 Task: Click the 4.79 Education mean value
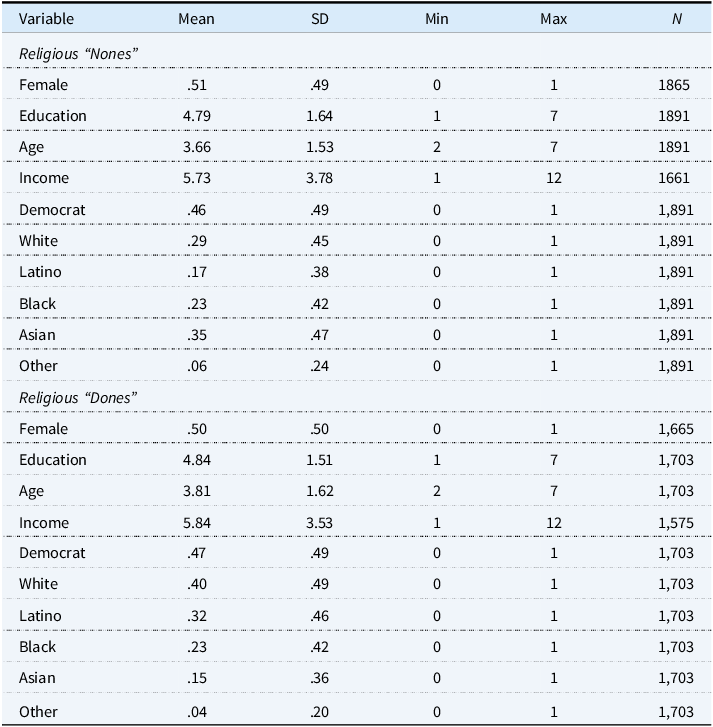click(x=196, y=116)
